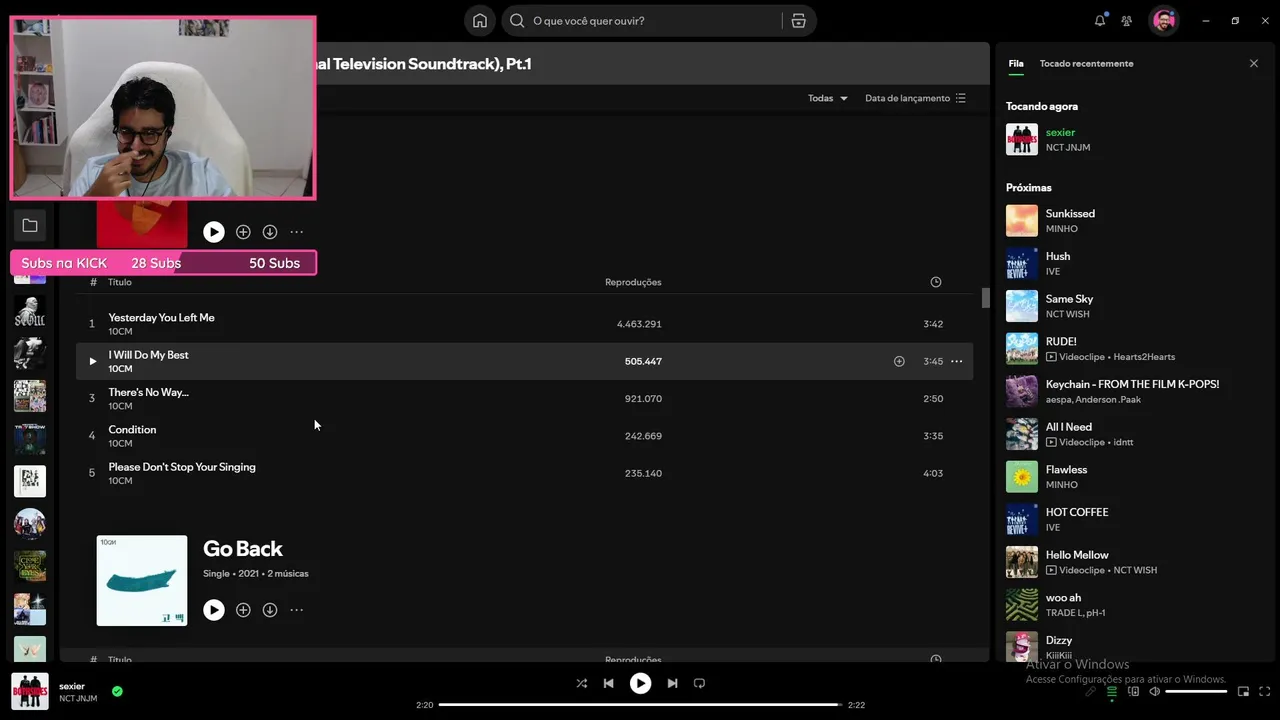
Task: Add Go Back single to library
Action: point(243,610)
